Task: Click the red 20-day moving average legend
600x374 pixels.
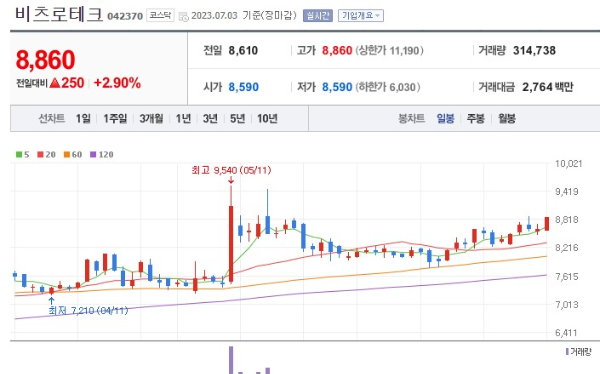Action: 46,155
